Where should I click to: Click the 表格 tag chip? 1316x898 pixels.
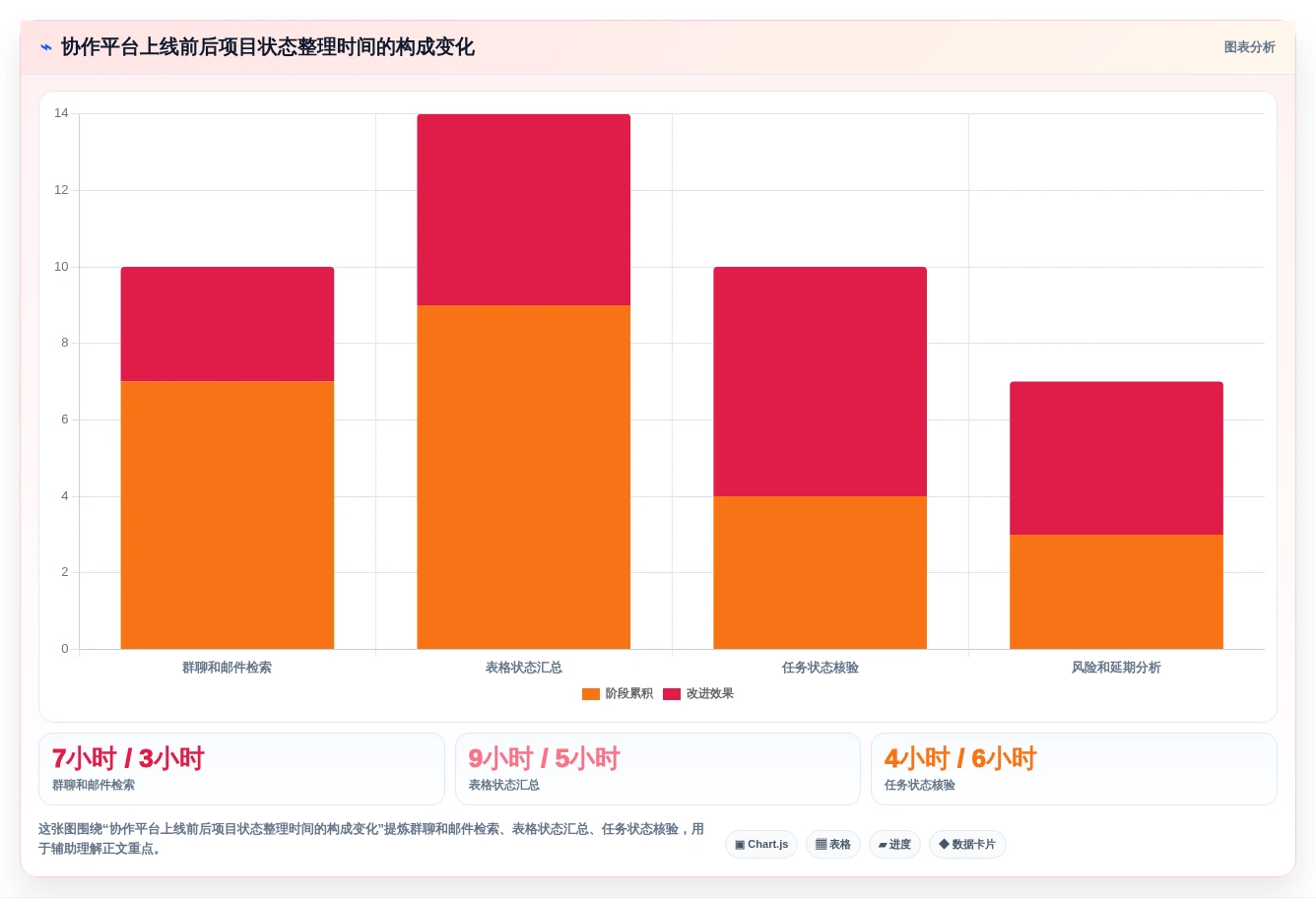click(x=833, y=845)
